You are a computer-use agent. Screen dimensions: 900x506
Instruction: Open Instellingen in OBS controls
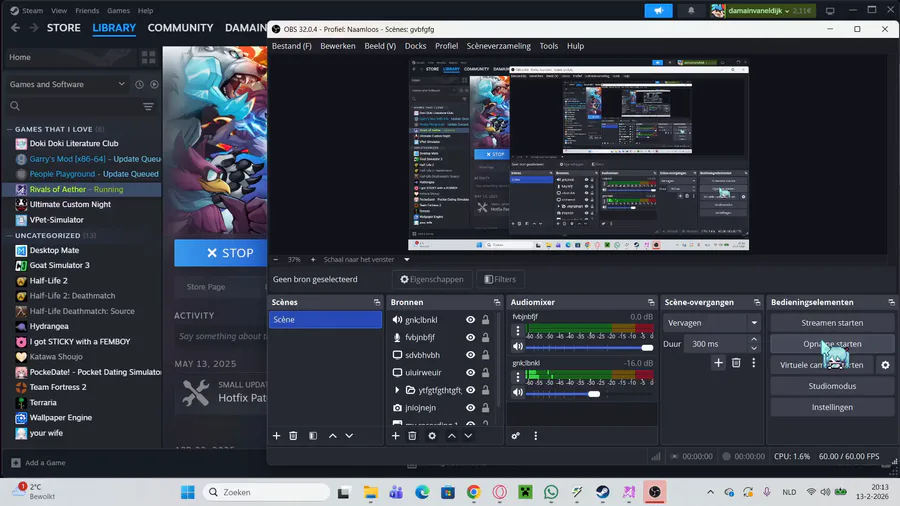pos(832,407)
